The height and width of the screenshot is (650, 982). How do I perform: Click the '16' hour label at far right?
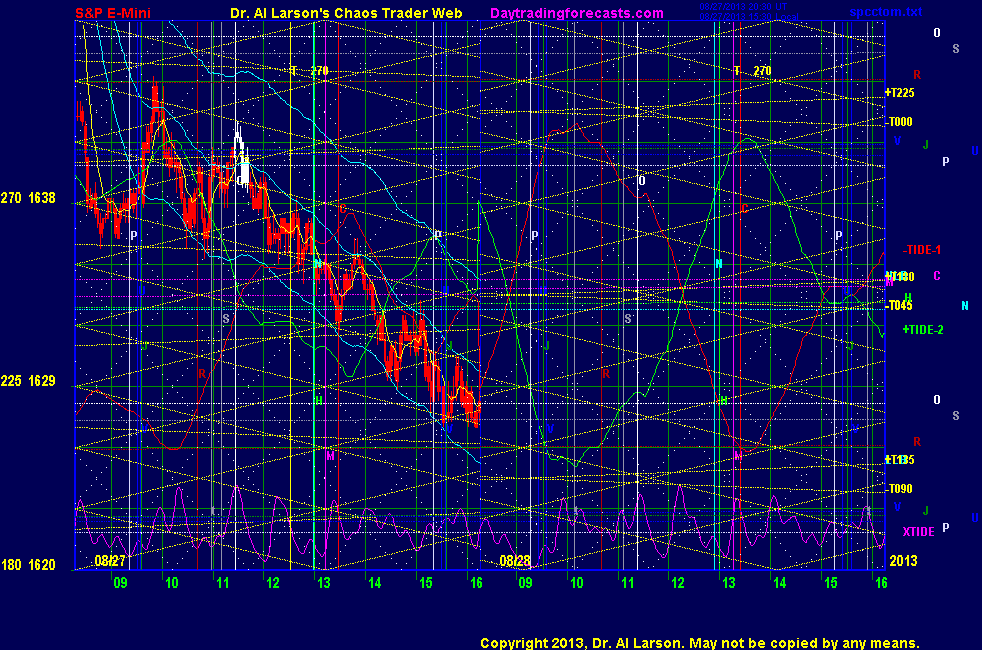881,583
